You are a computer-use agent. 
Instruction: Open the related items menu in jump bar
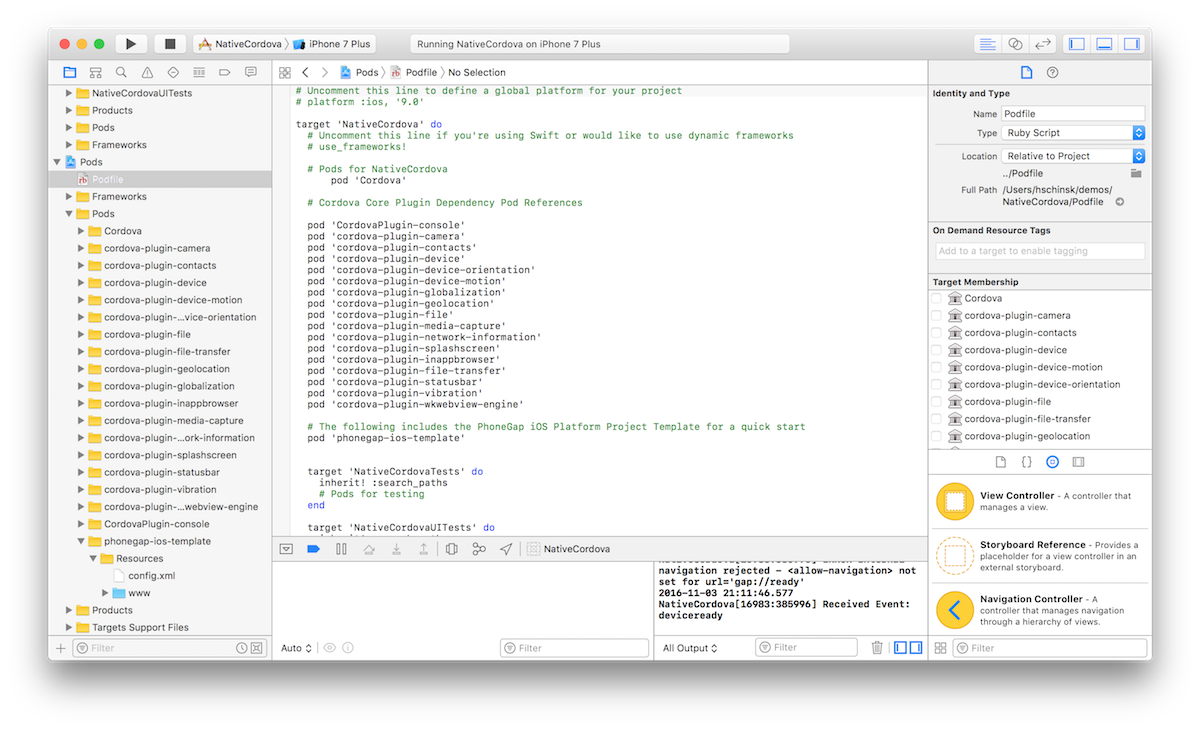pyautogui.click(x=285, y=72)
